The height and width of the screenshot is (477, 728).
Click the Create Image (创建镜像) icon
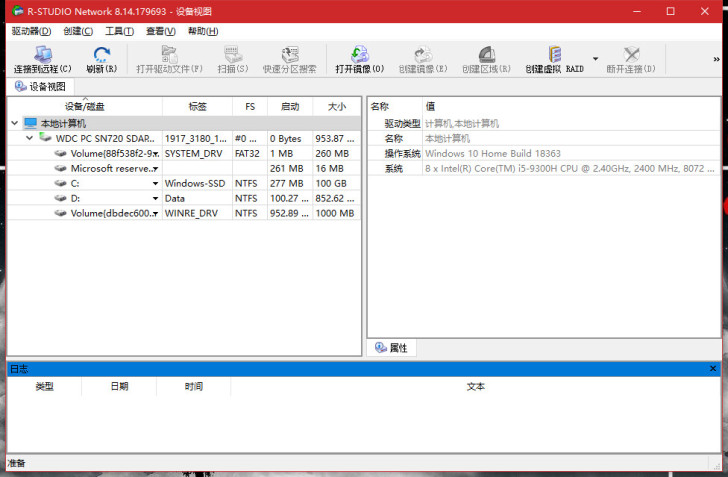423,54
